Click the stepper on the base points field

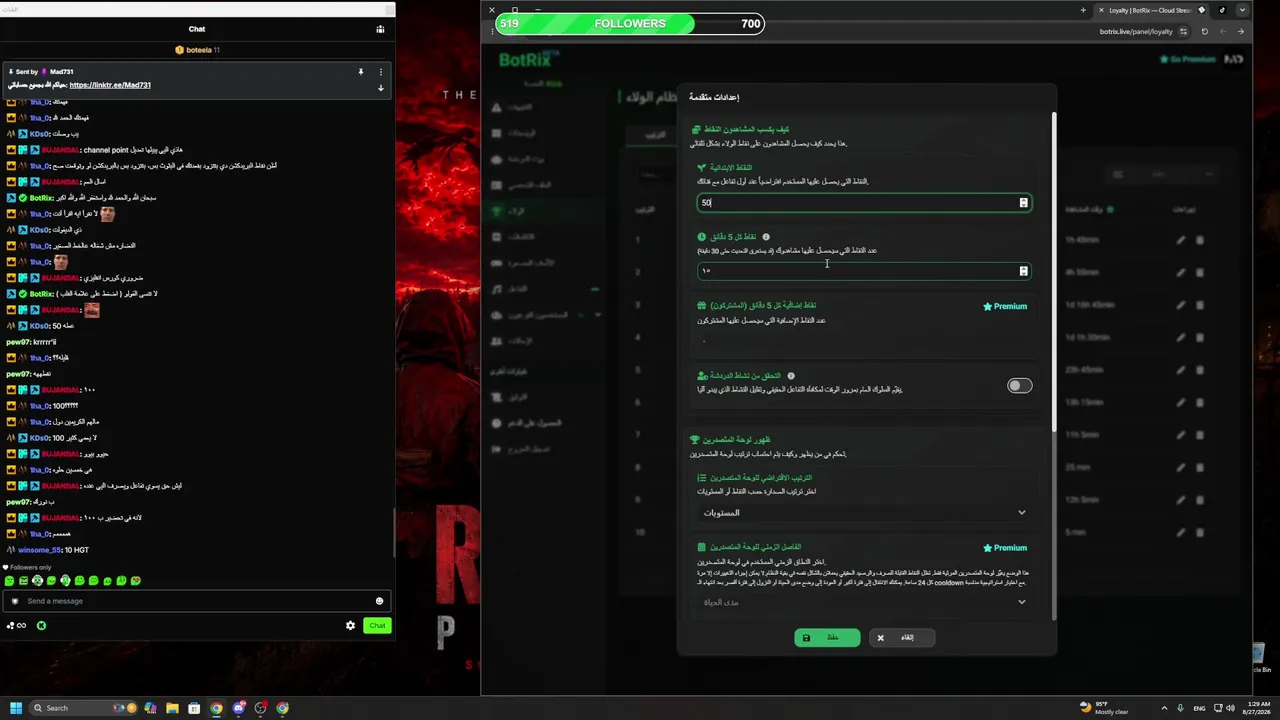pos(1023,203)
